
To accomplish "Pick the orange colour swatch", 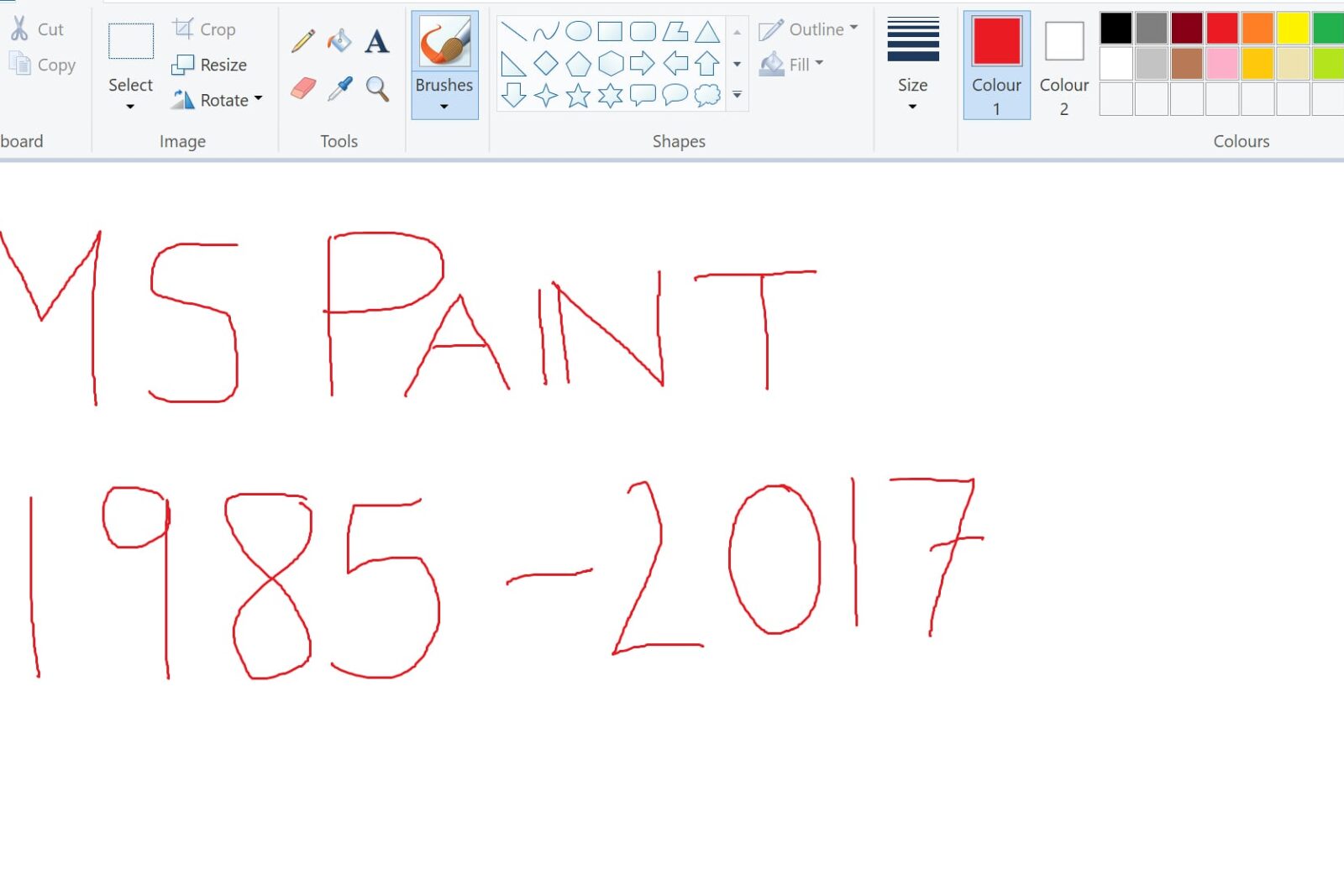I will pyautogui.click(x=1257, y=29).
